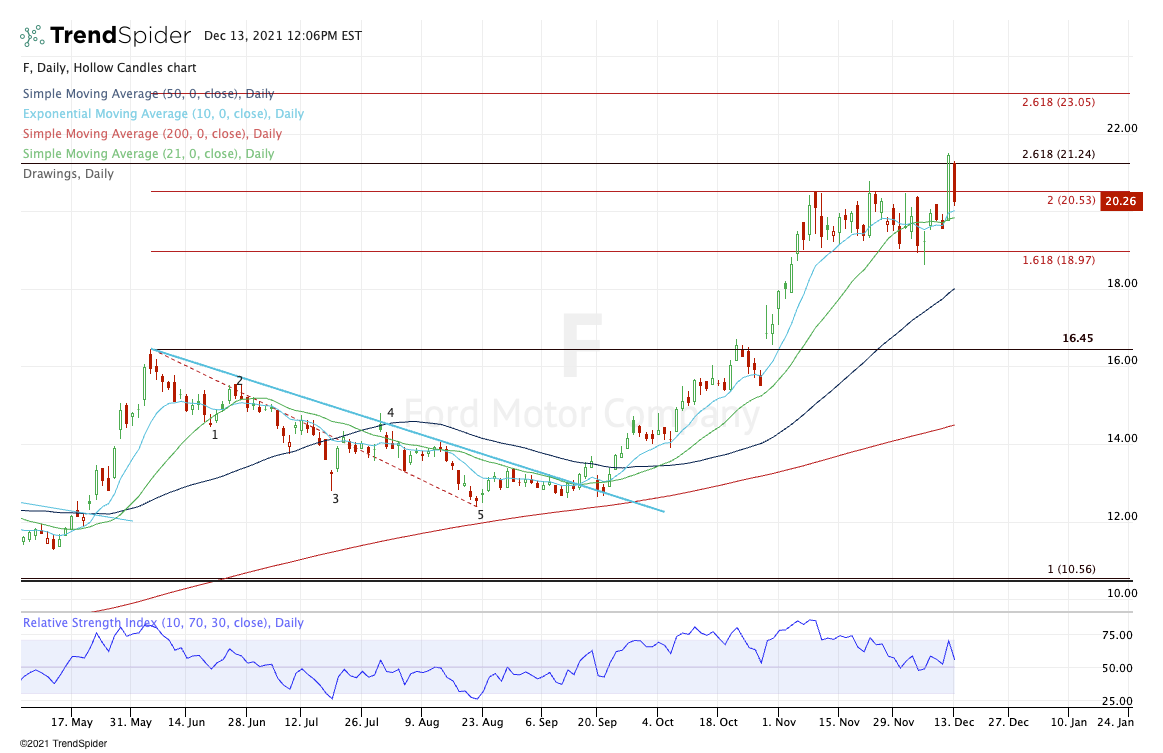Click the 13. Dec date label
The image size is (1163, 753).
pos(954,723)
